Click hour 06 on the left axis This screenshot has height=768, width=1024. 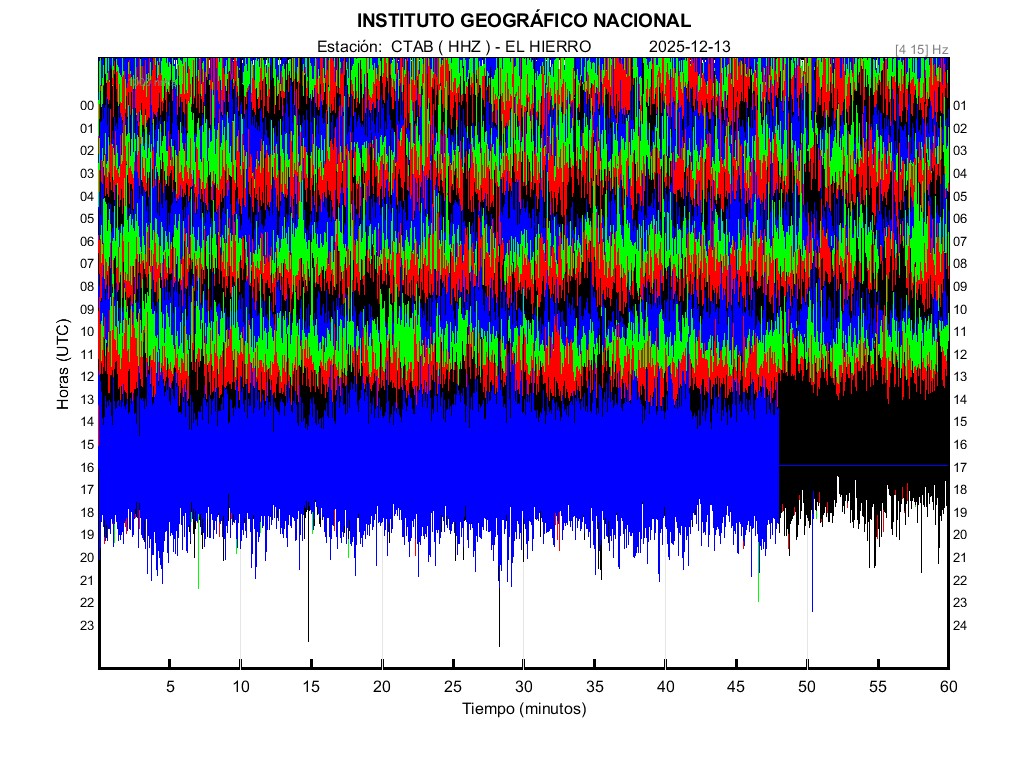coord(87,241)
